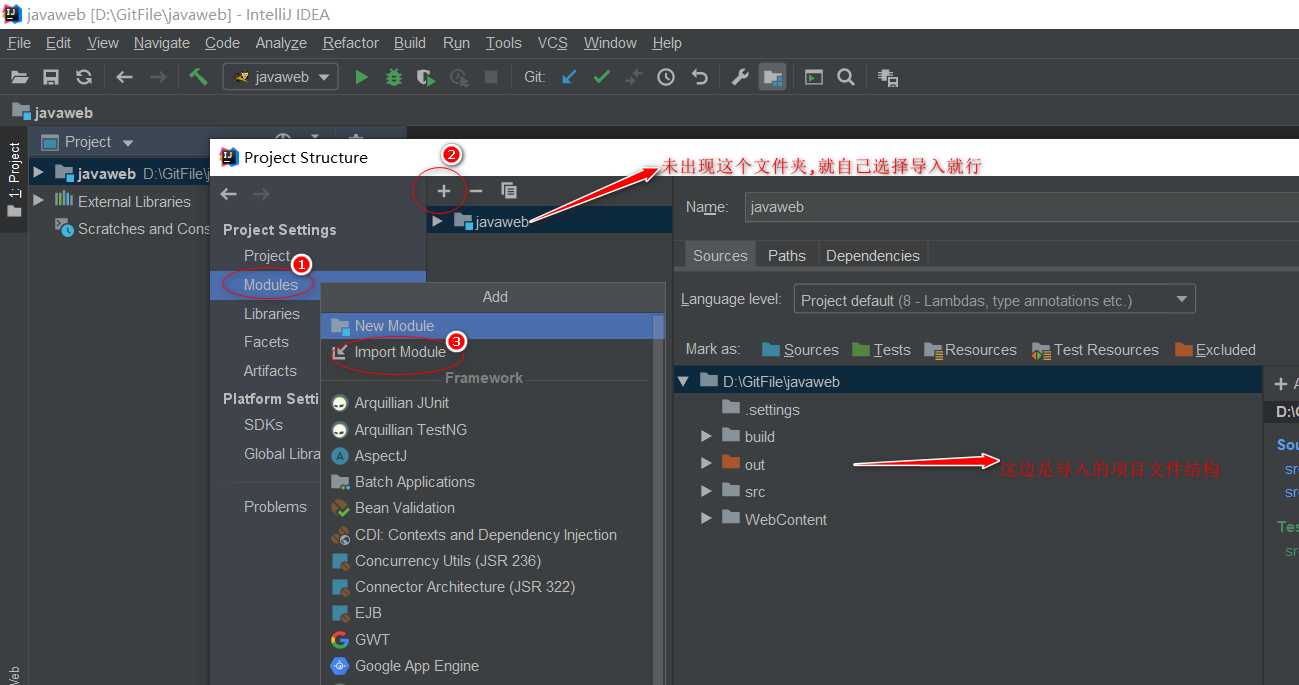This screenshot has height=685, width=1299.
Task: Open the javaweb run configuration dropdown
Action: click(281, 77)
